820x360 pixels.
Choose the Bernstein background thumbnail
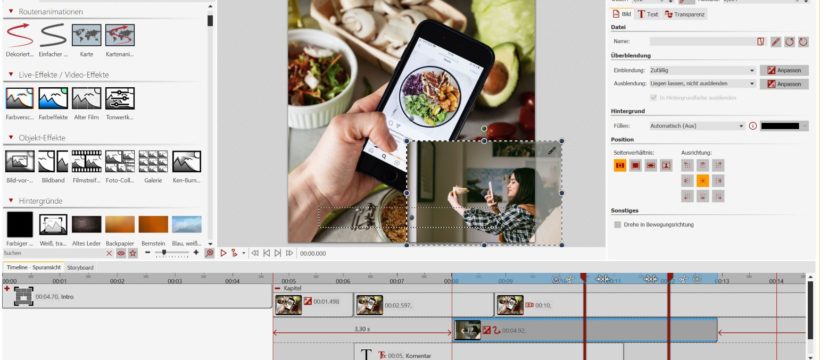153,224
